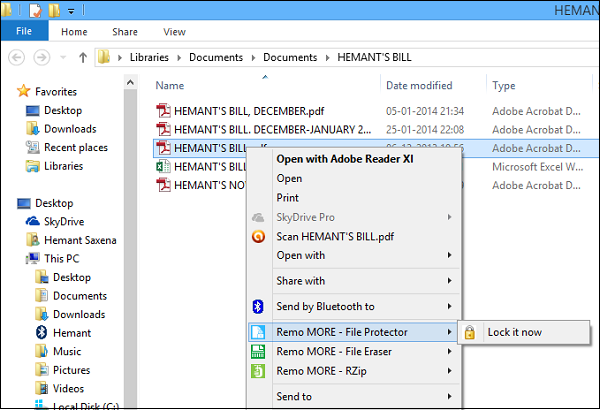Click the Forward navigation arrow
This screenshot has width=600, height=410.
[x=42, y=57]
